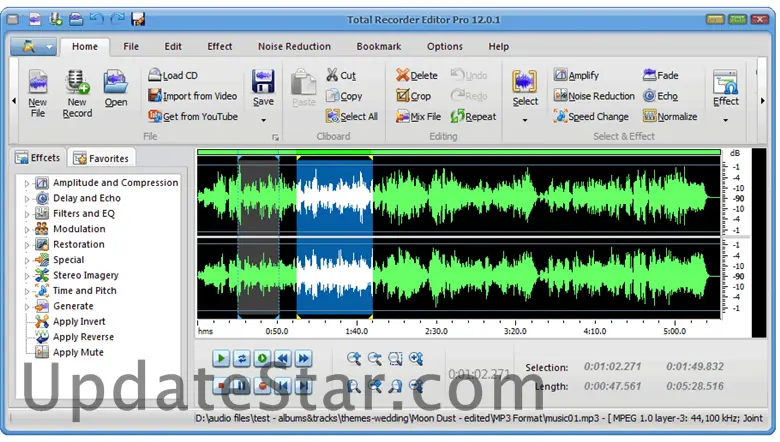Open the Speed Change effect
Viewport: 780px width, 442px height.
[591, 116]
